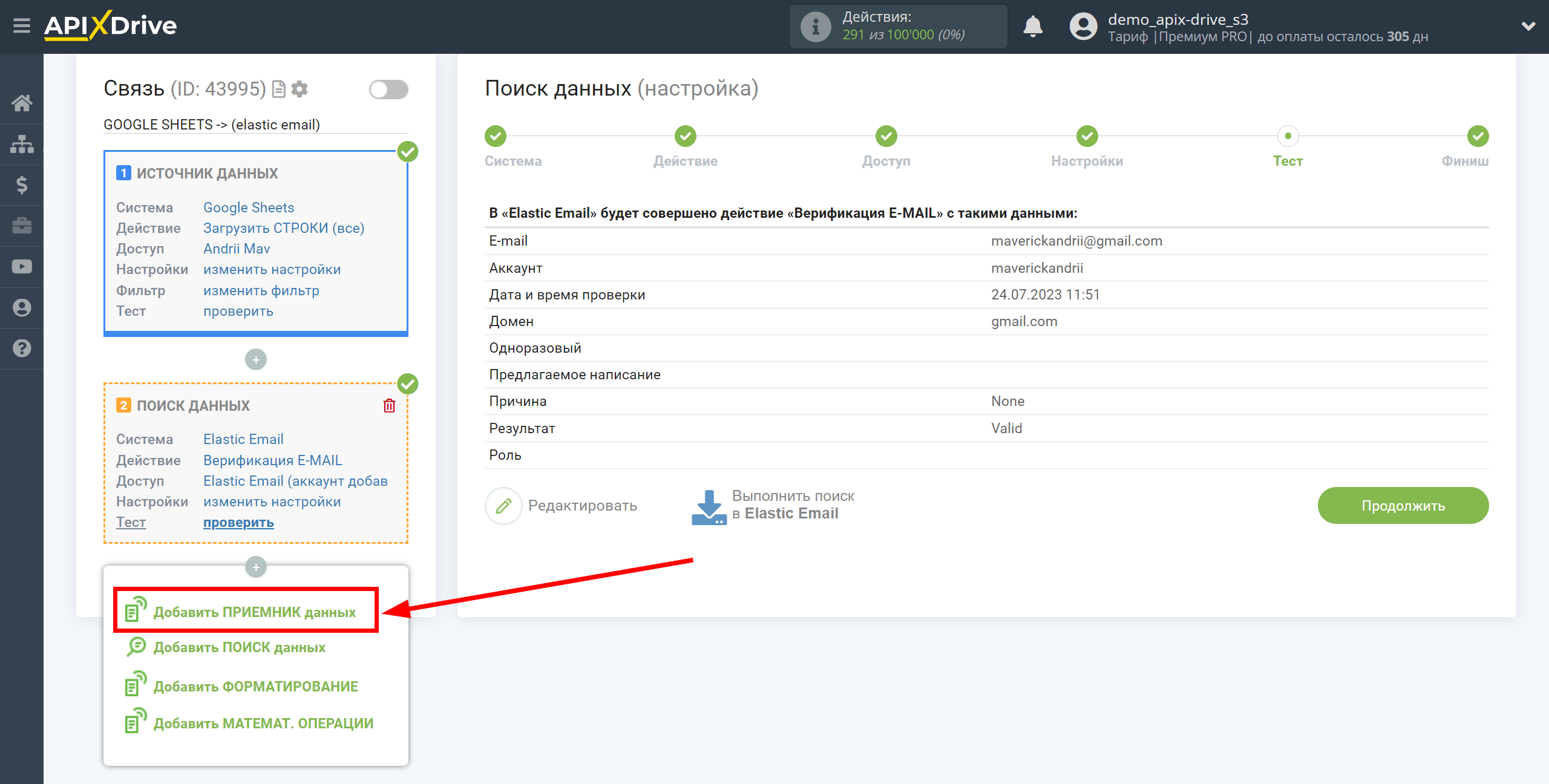Click plus button below data search block

[x=256, y=567]
